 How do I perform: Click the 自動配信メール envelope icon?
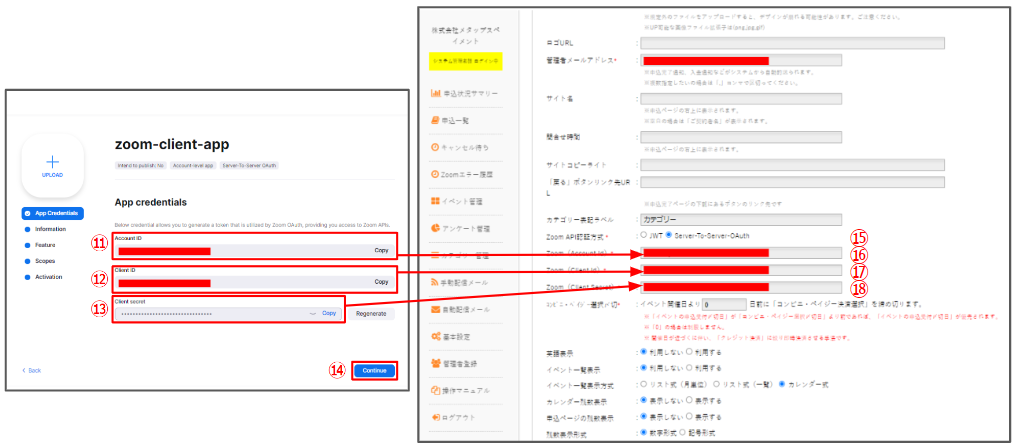pos(436,309)
